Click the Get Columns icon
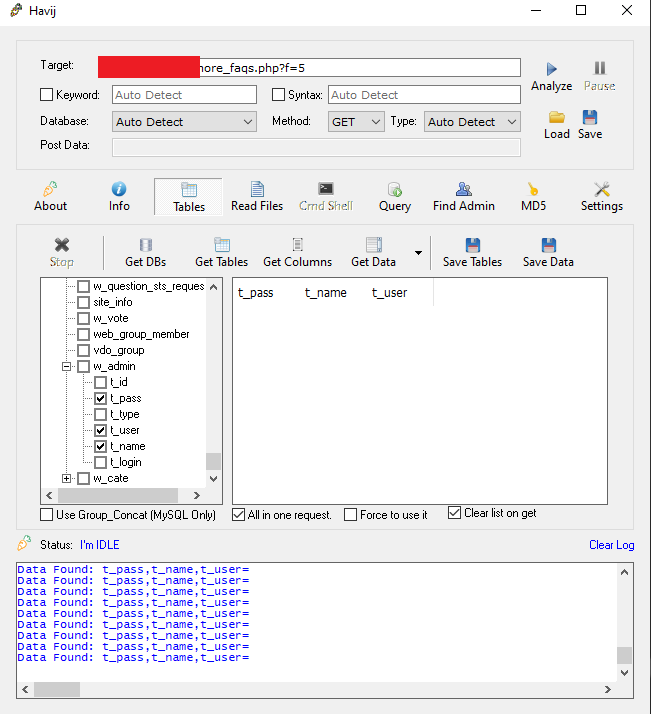Viewport: 651px width, 714px height. coord(298,245)
